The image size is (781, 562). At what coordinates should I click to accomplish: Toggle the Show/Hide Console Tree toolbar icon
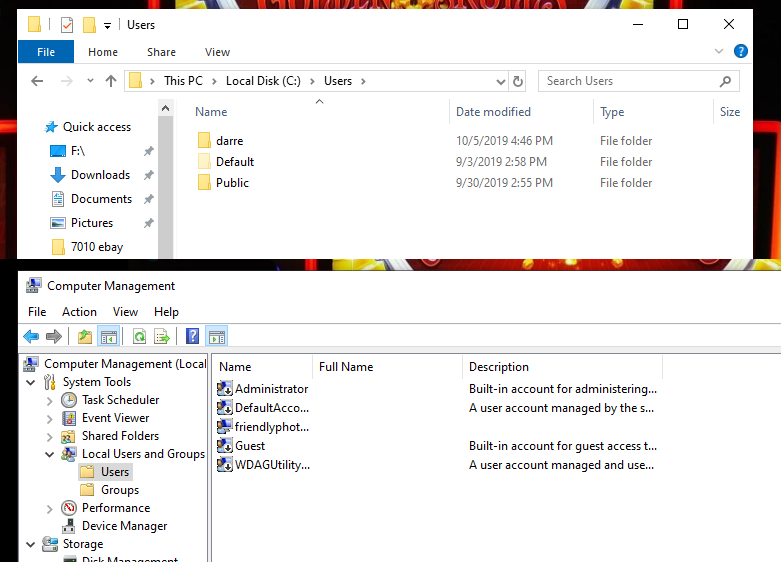109,337
